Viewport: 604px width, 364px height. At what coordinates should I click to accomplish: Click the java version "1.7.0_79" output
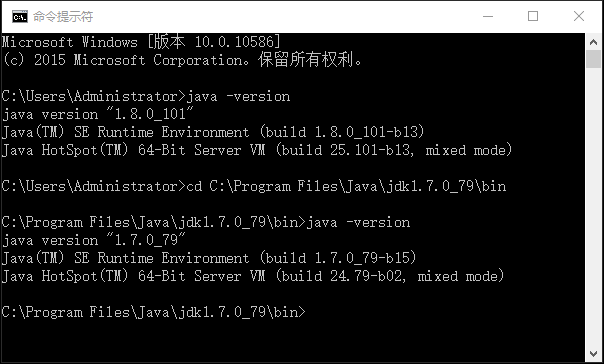[94, 240]
